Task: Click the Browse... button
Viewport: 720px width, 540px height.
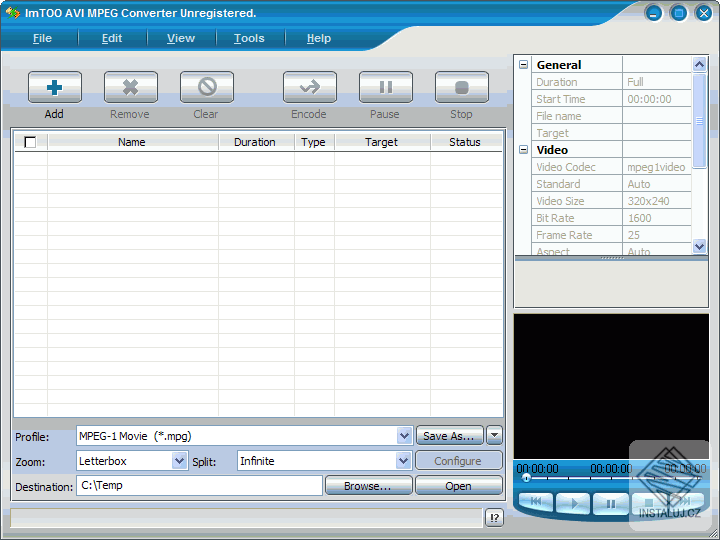Action: (368, 486)
